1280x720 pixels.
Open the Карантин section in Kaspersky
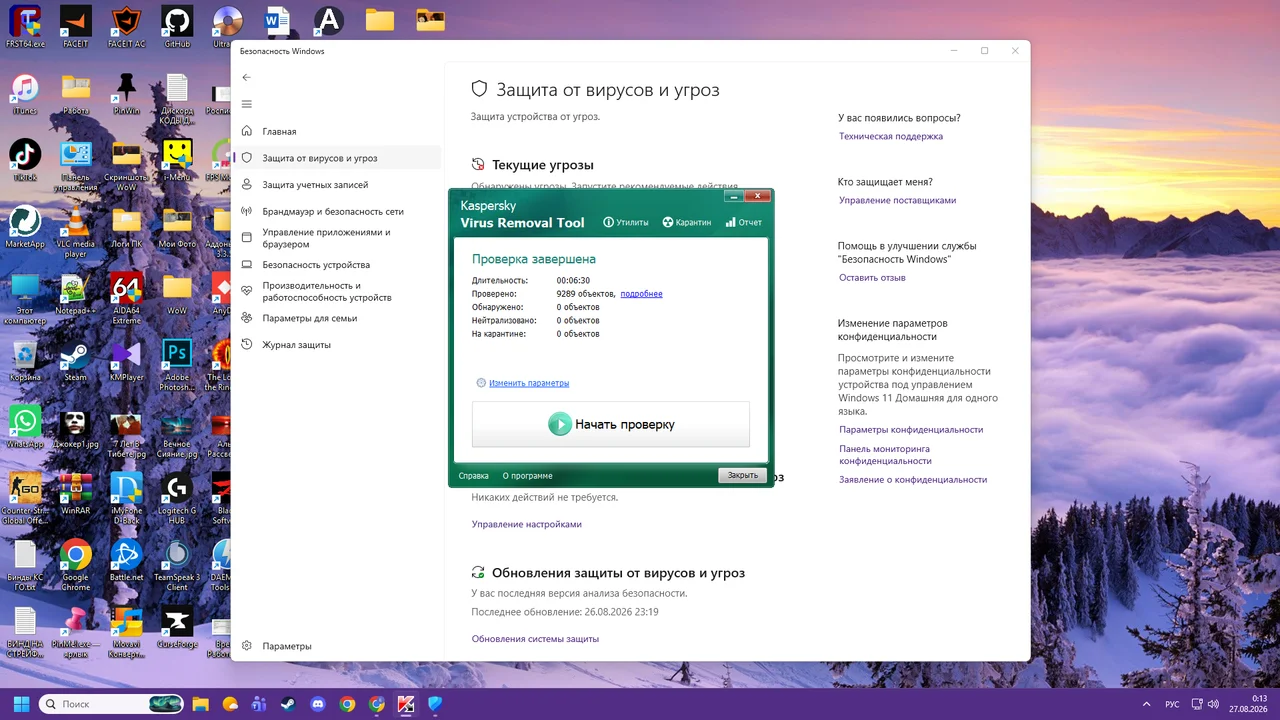[x=687, y=223]
